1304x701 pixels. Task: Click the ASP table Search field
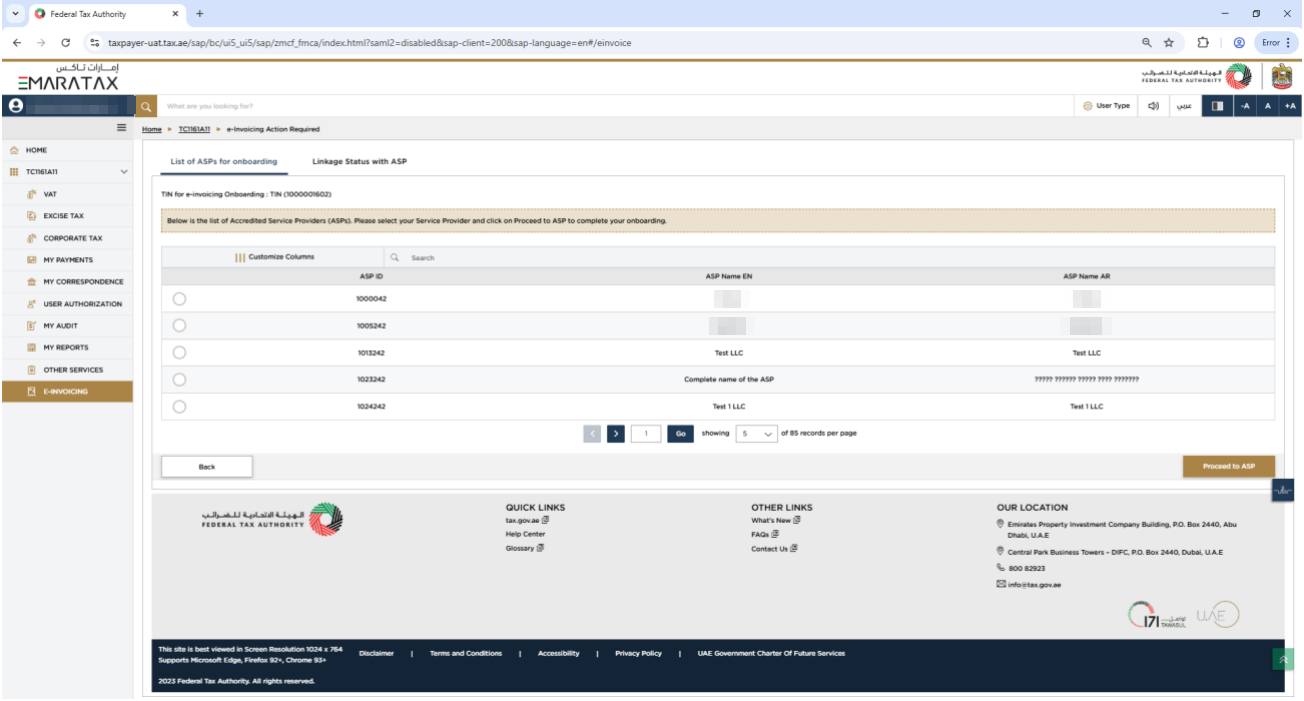[830, 258]
